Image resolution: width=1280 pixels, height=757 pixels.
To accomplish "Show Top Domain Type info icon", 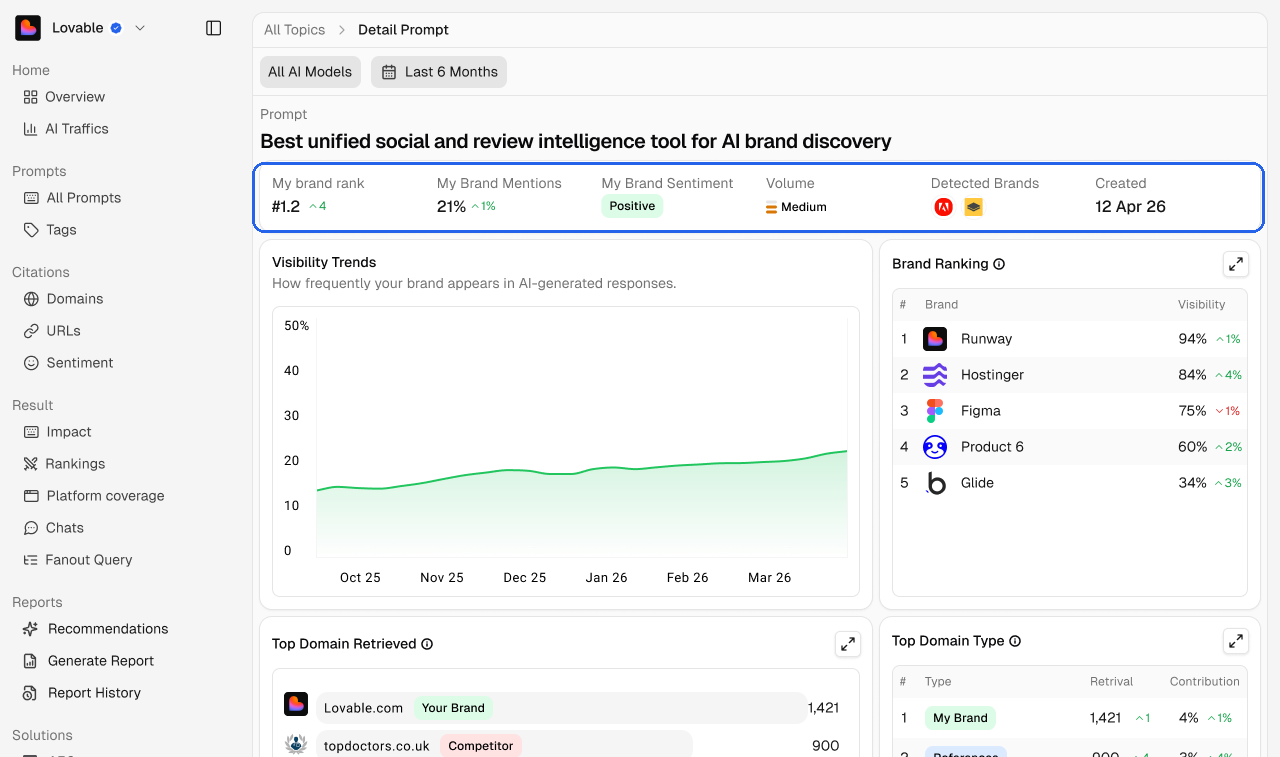I will click(x=1015, y=641).
